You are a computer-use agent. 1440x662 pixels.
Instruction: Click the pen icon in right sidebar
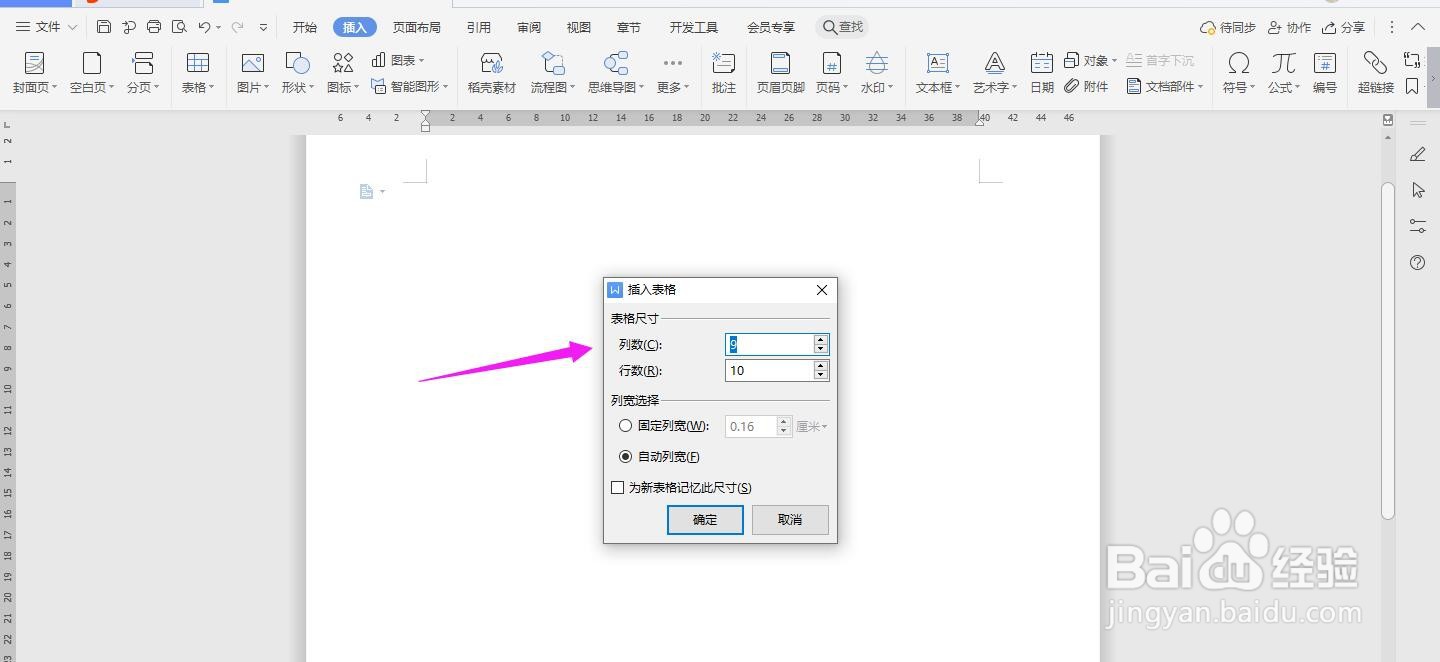[x=1417, y=154]
